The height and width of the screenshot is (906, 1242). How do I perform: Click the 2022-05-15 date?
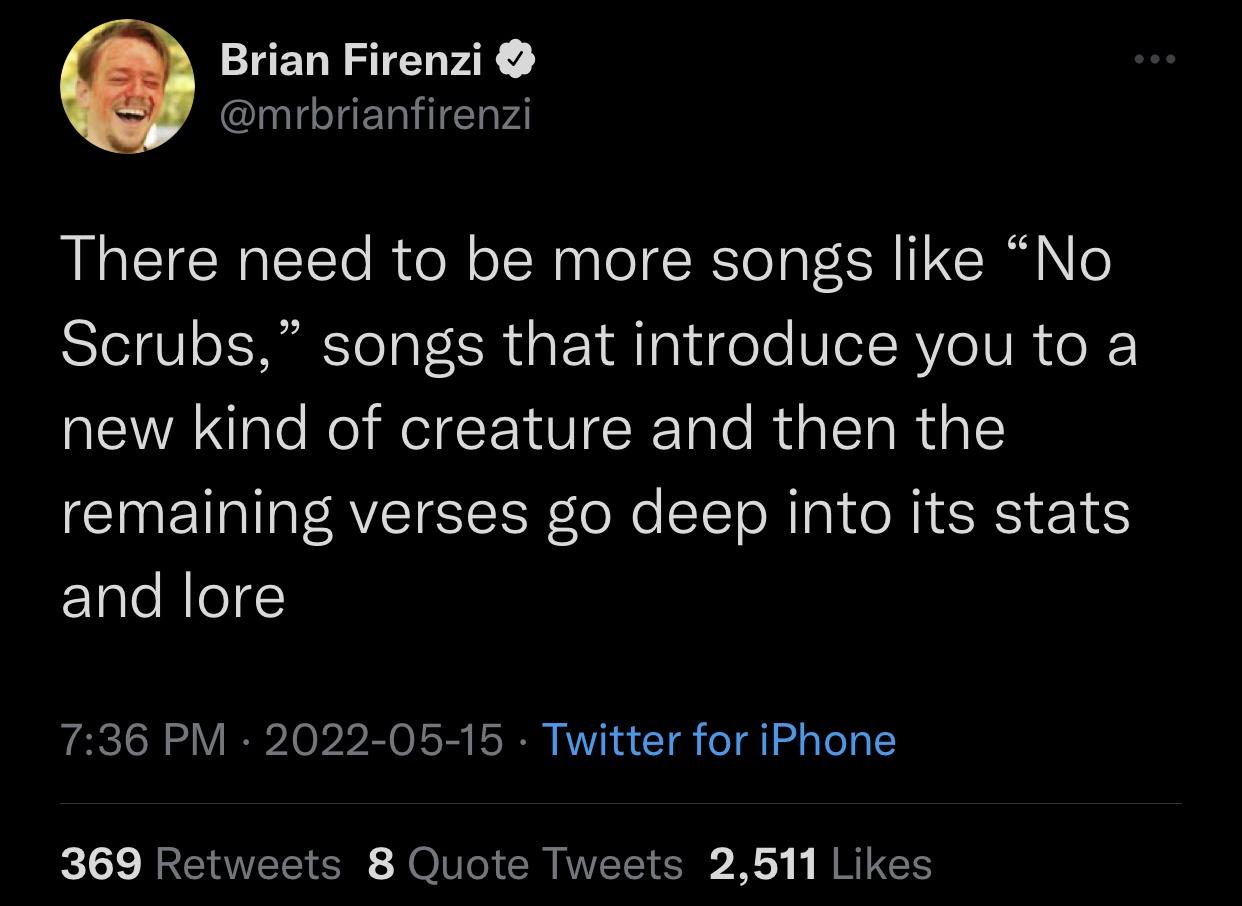tap(384, 741)
